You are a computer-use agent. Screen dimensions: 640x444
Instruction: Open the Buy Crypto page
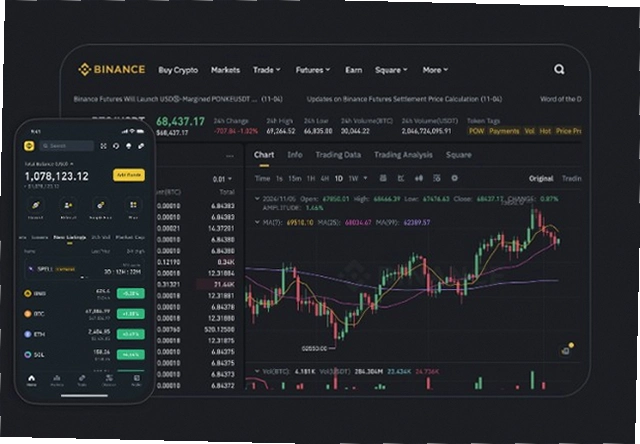pyautogui.click(x=178, y=70)
